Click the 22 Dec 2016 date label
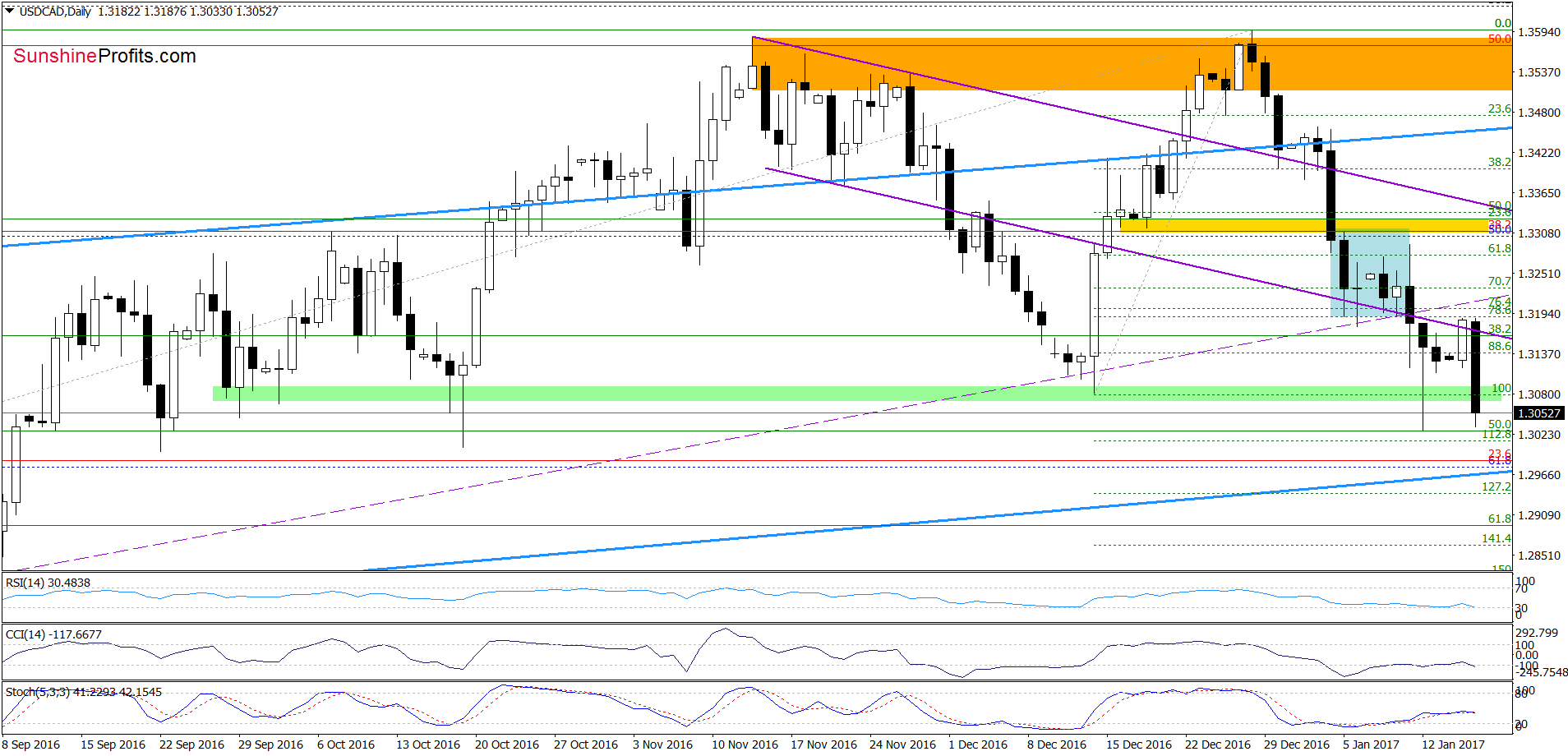The height and width of the screenshot is (756, 1568). [1218, 744]
